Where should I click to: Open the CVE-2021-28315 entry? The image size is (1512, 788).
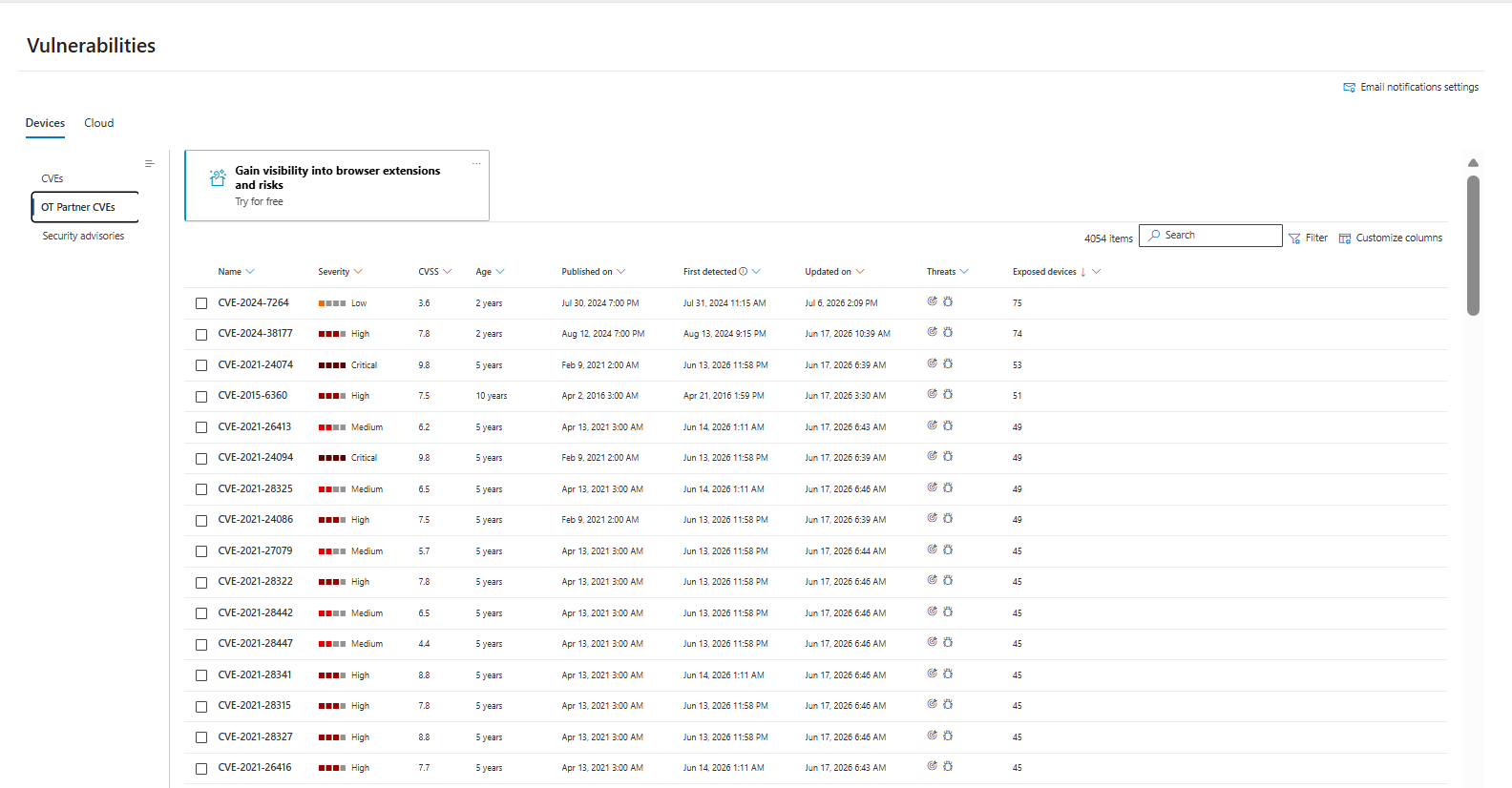(254, 706)
